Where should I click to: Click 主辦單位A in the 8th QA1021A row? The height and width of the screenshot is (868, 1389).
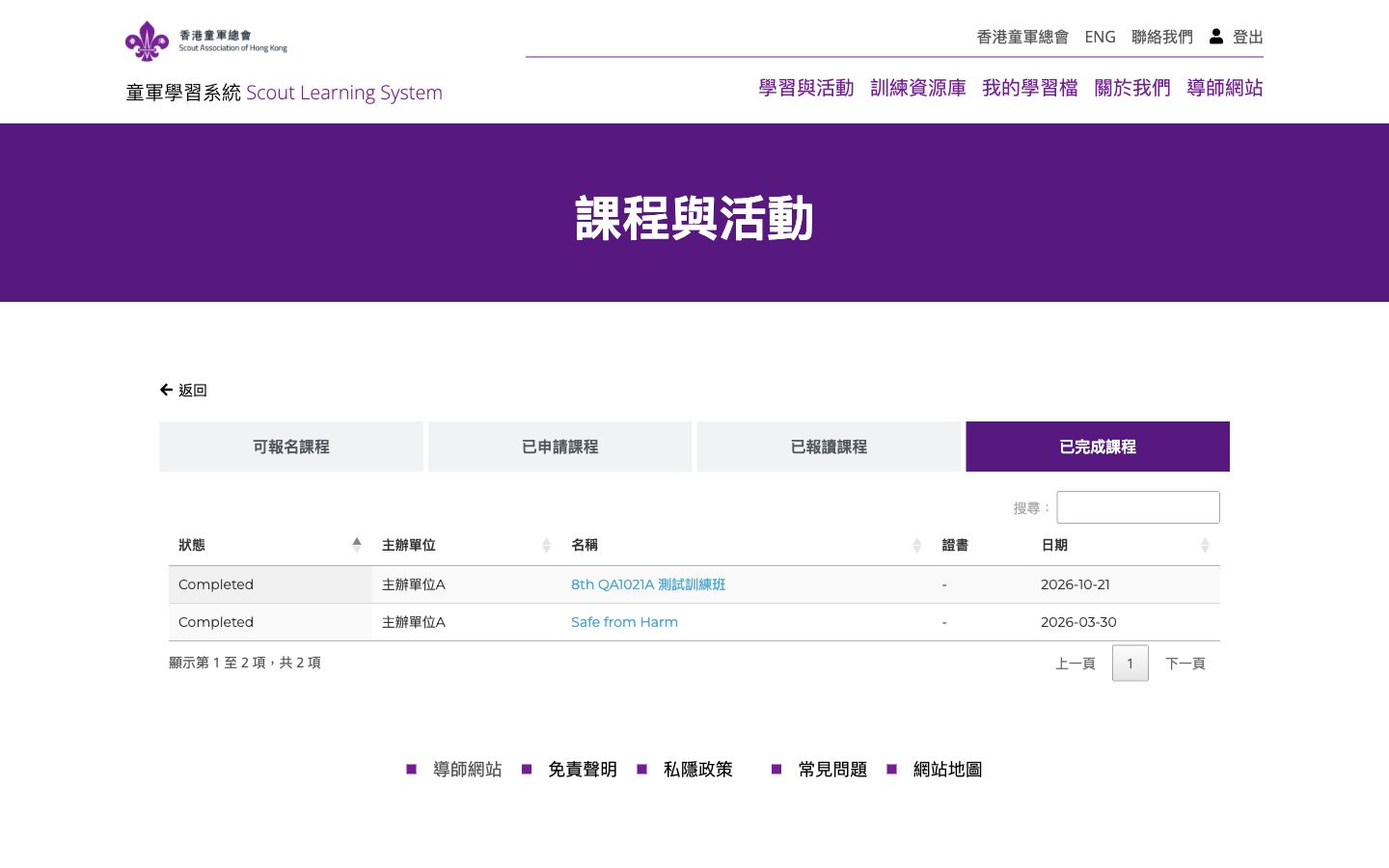tap(414, 584)
